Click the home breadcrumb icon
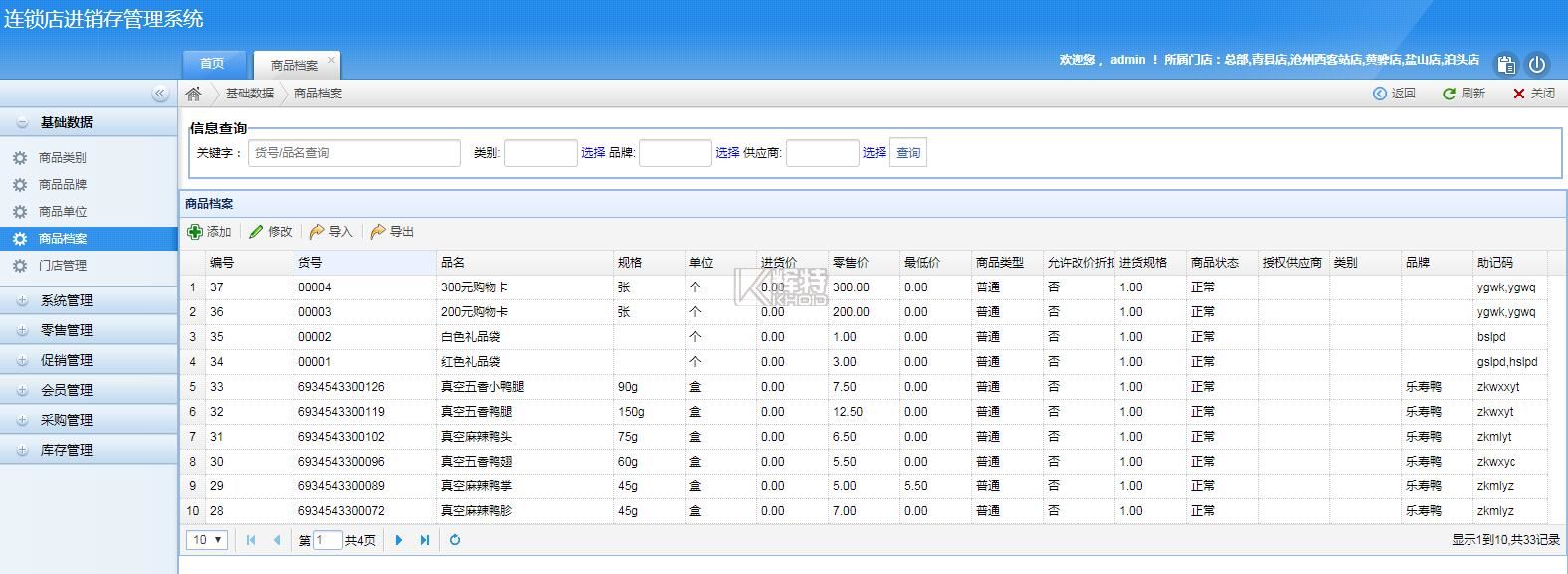This screenshot has width=1568, height=574. [194, 94]
